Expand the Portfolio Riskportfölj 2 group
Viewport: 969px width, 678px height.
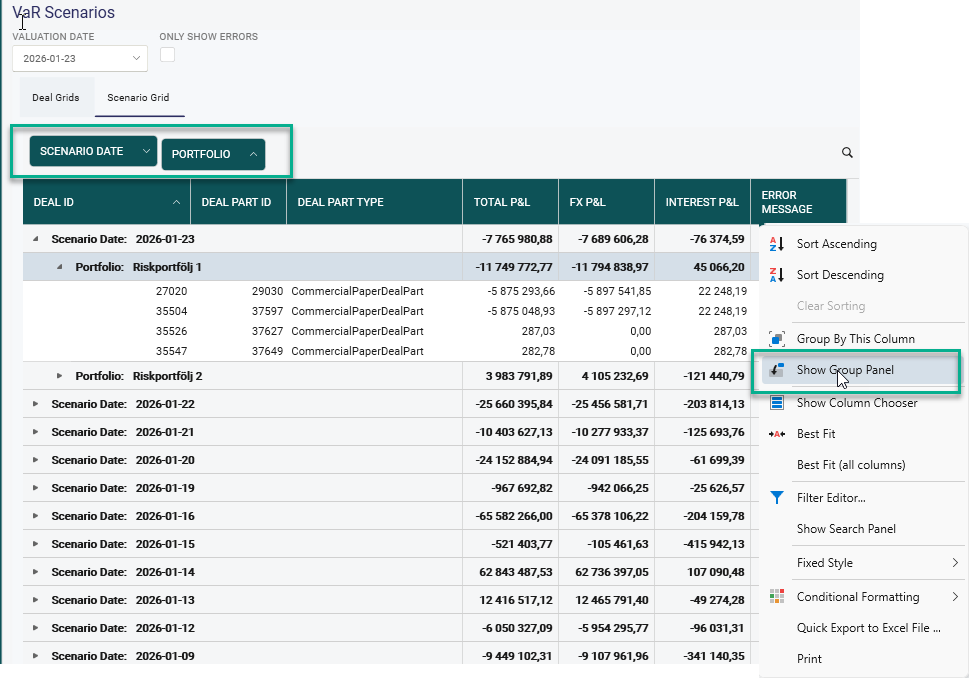coord(60,376)
